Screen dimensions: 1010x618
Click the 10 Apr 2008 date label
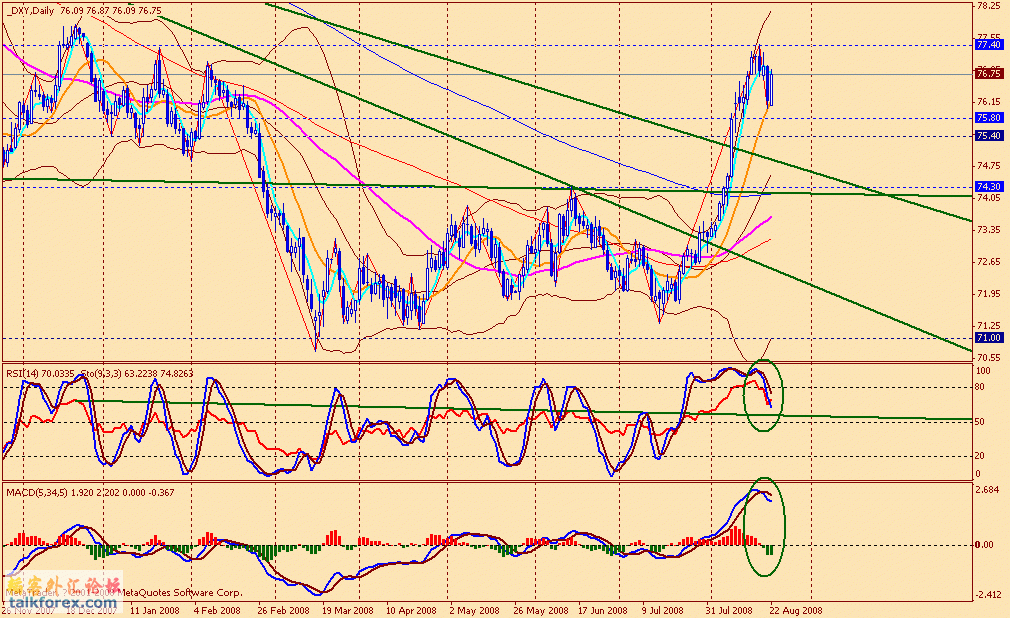coord(411,611)
